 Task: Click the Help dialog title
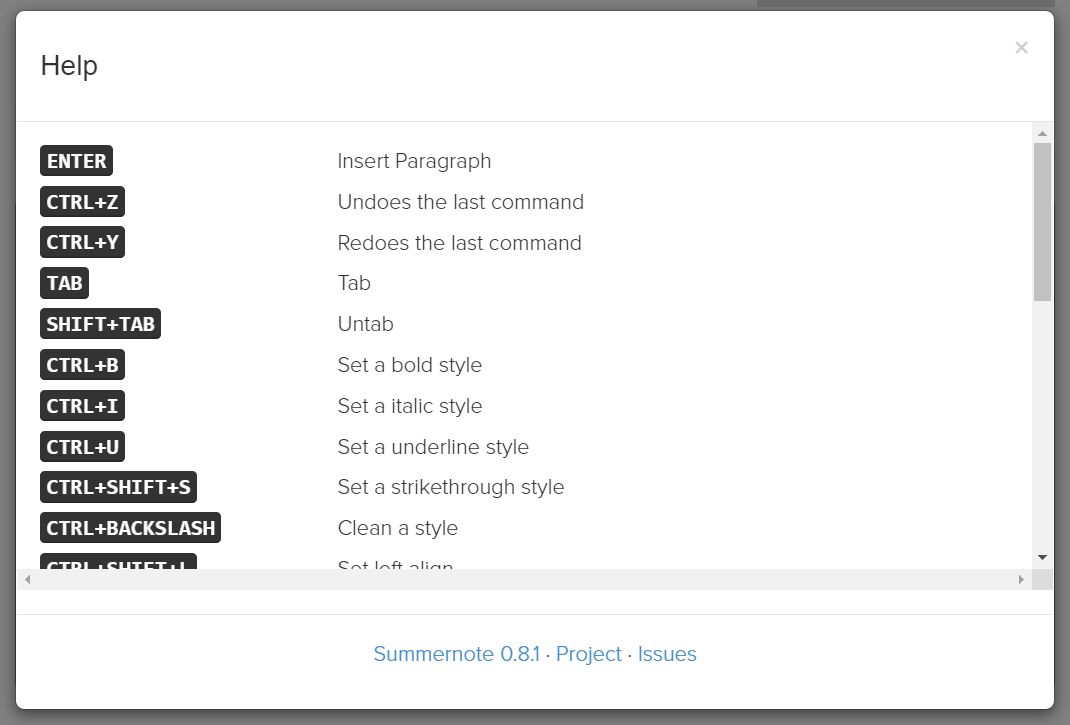(x=69, y=66)
